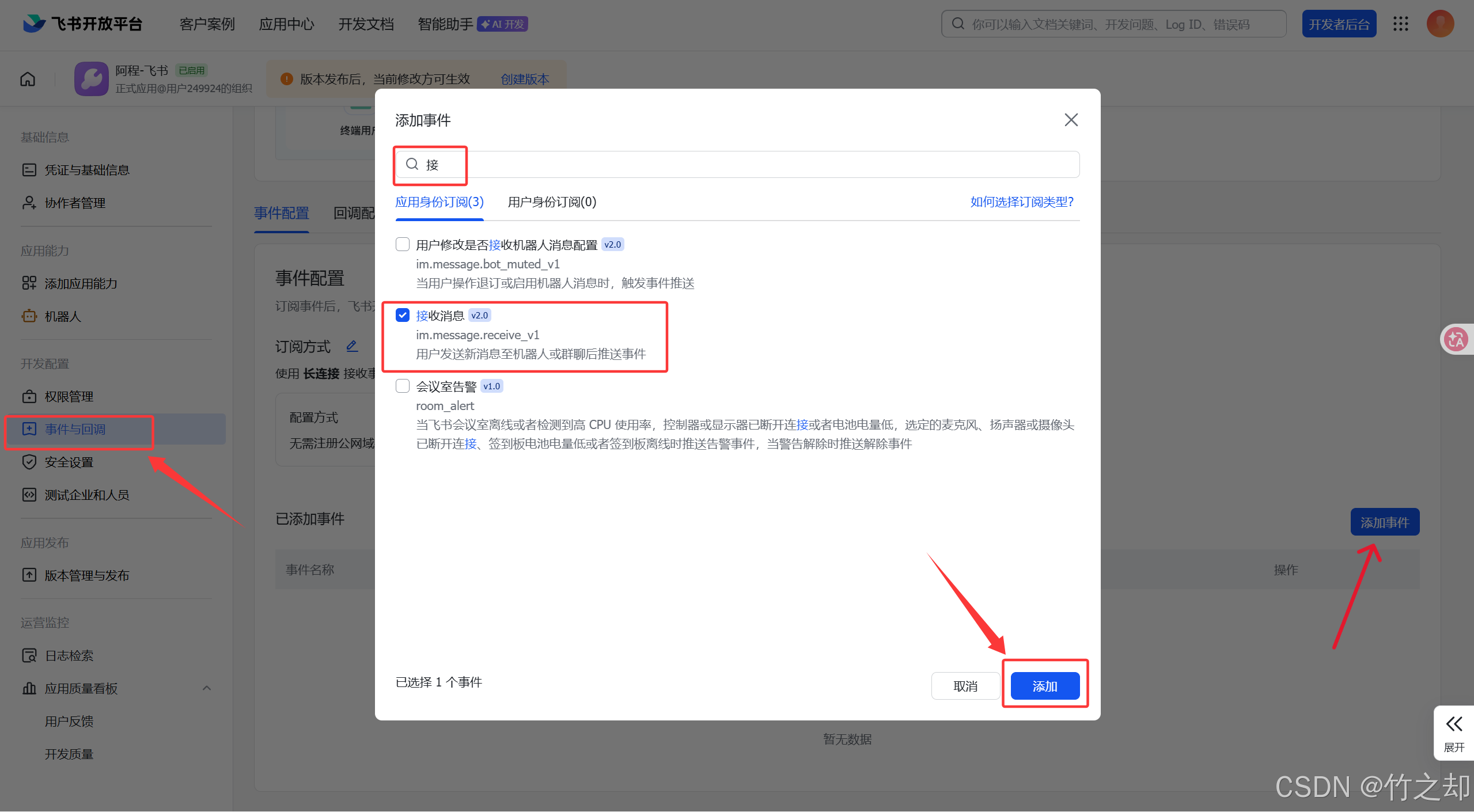Open the apps grid icon in the header
The image size is (1474, 812).
tap(1401, 24)
